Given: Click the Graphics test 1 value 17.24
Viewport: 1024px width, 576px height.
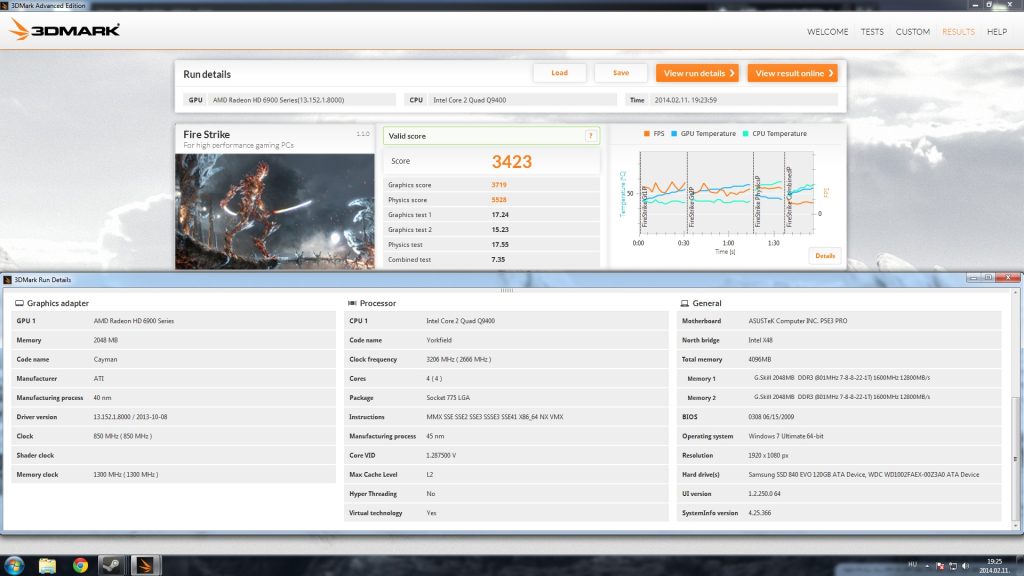Looking at the screenshot, I should pyautogui.click(x=500, y=215).
